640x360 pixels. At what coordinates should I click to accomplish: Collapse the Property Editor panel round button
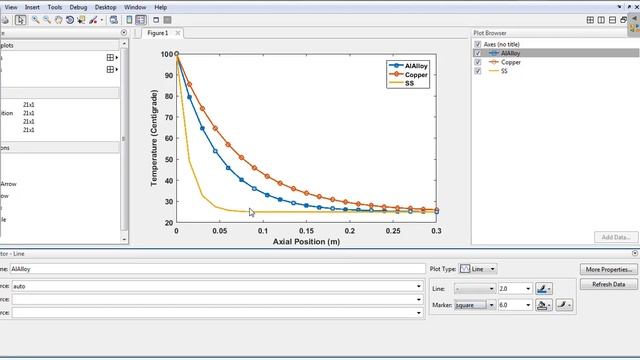point(635,253)
